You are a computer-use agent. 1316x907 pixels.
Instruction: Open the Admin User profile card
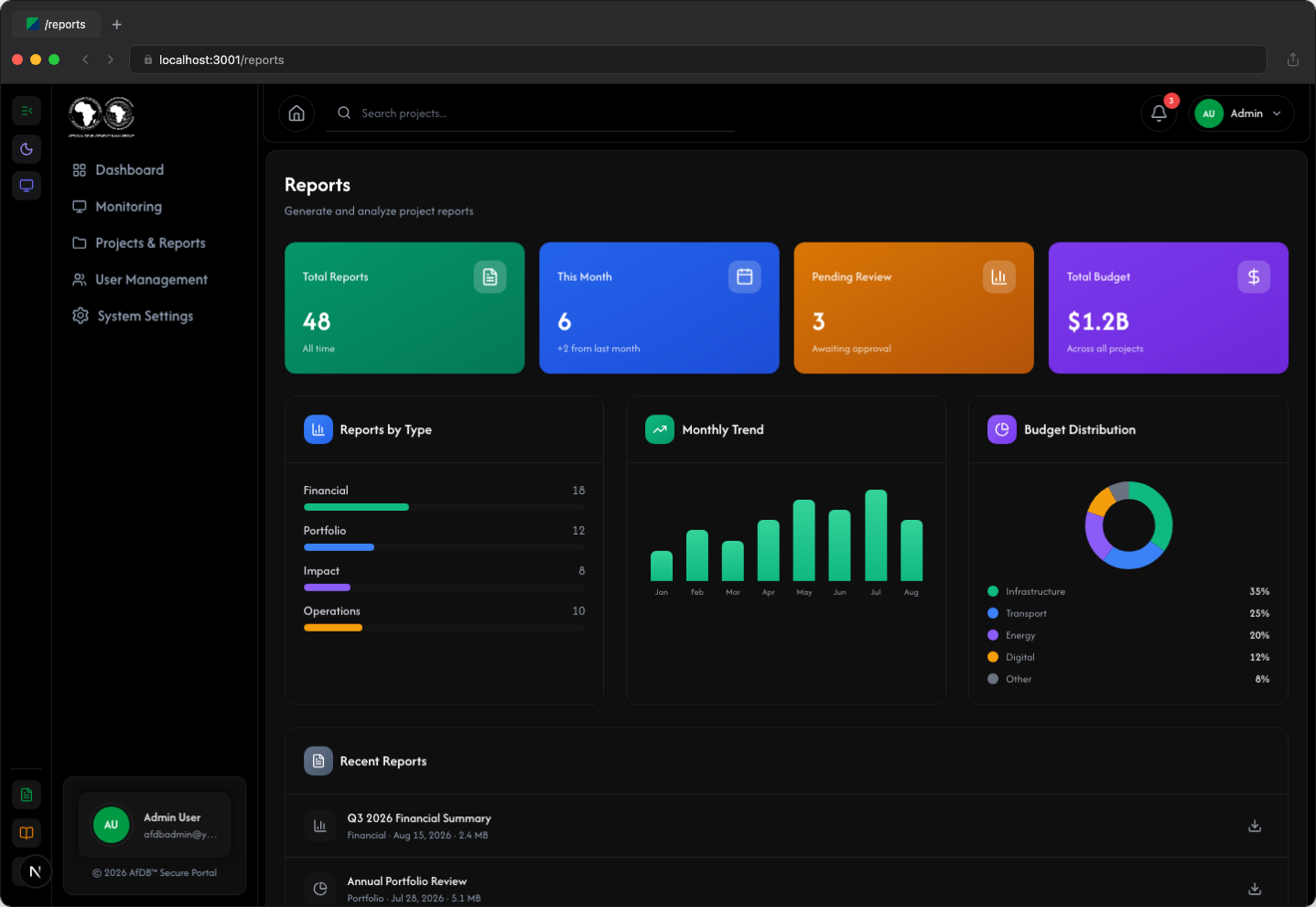pos(155,825)
